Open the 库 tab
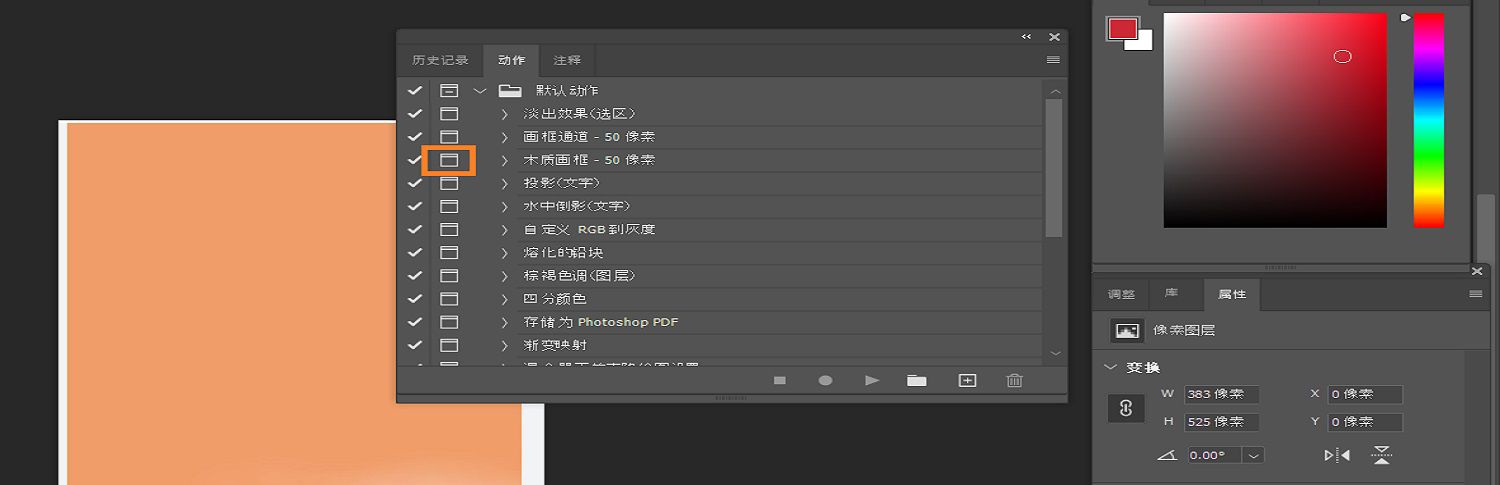Screen dimensions: 1500x485 [x=1171, y=294]
